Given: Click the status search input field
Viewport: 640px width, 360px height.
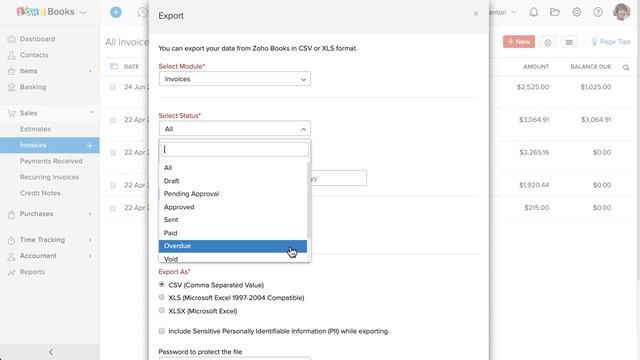Looking at the screenshot, I should 235,149.
